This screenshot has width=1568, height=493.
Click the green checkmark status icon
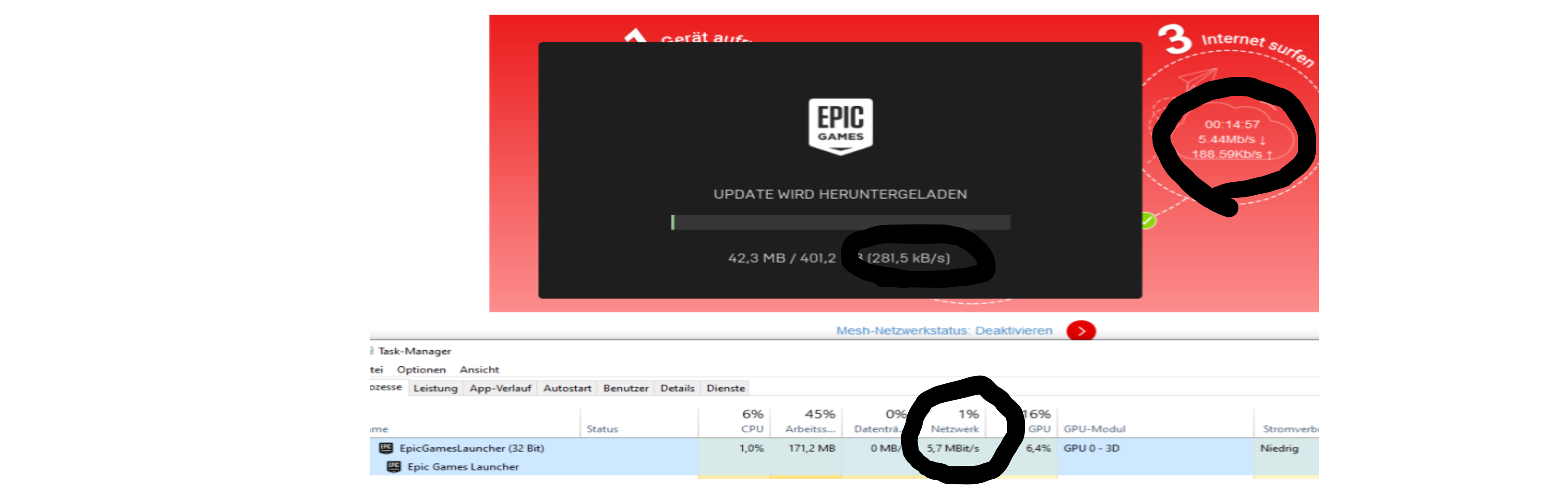[x=1147, y=220]
